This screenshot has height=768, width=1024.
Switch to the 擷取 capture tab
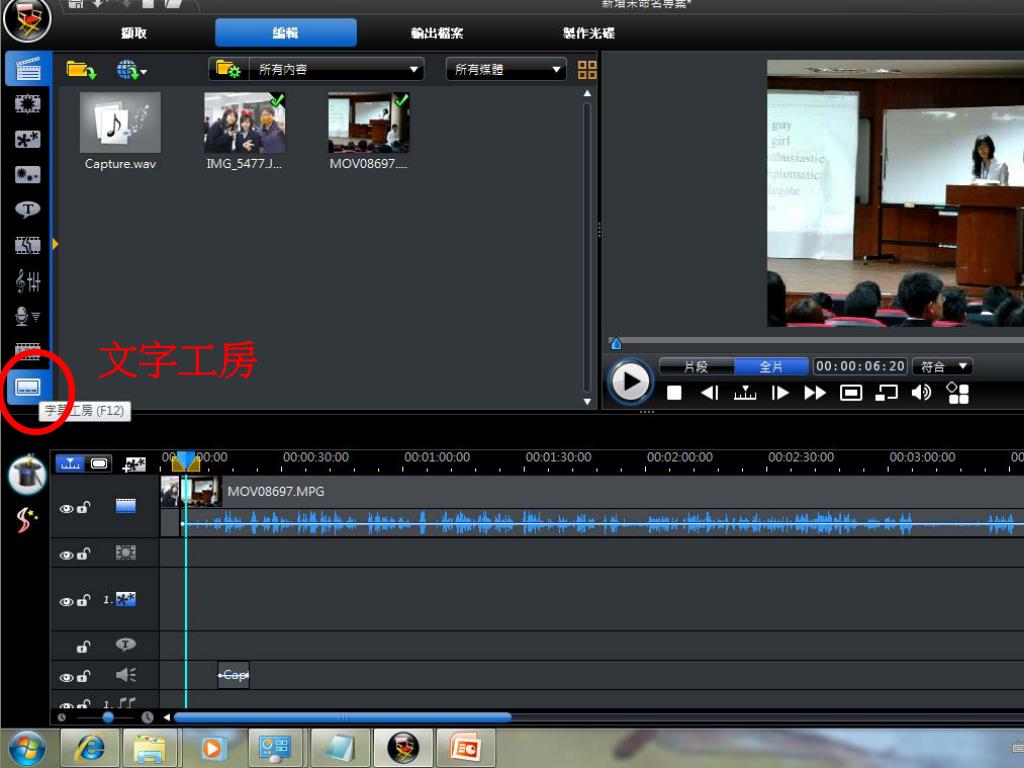(134, 33)
